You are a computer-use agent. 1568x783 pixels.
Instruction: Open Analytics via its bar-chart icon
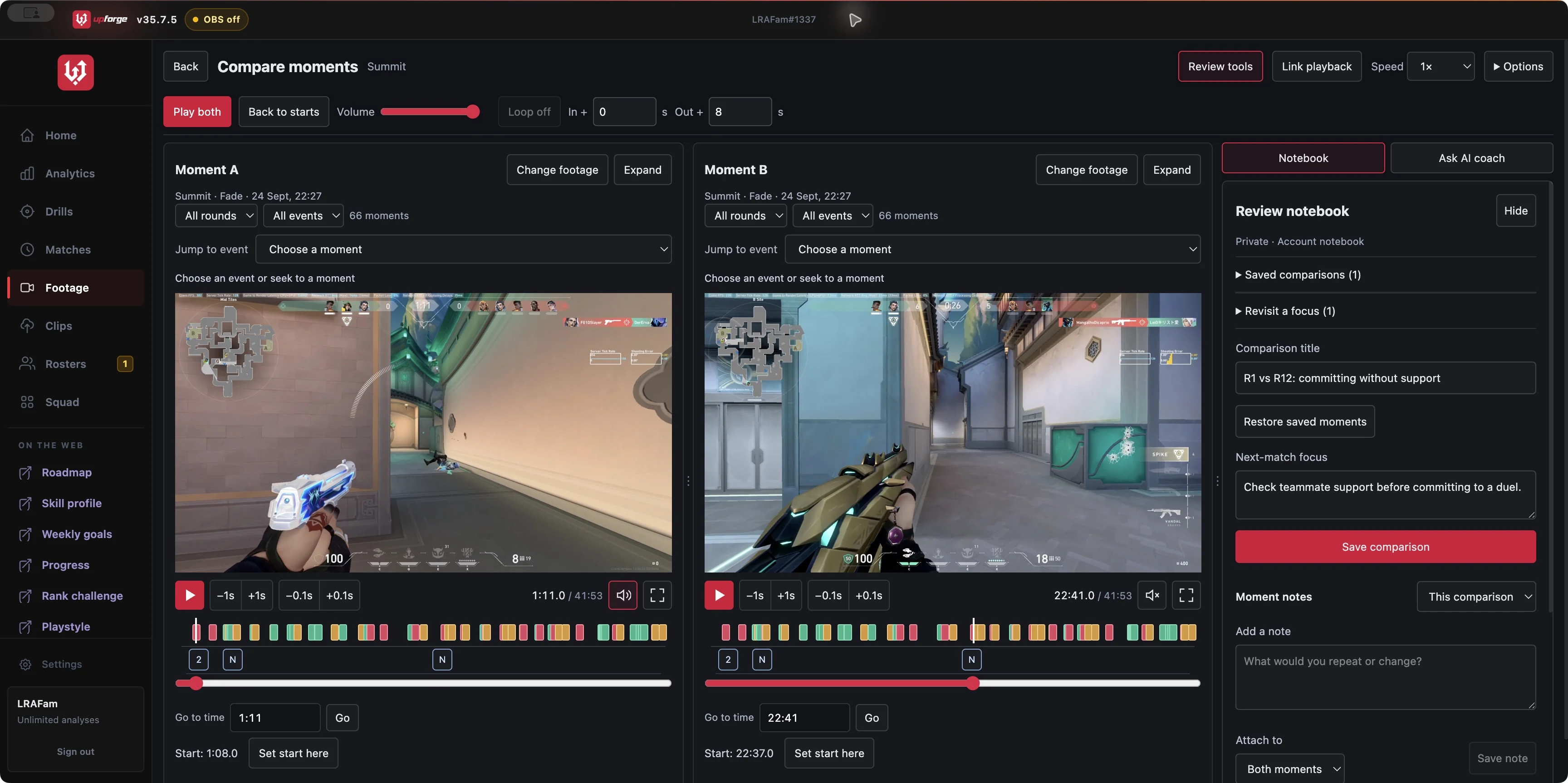27,173
